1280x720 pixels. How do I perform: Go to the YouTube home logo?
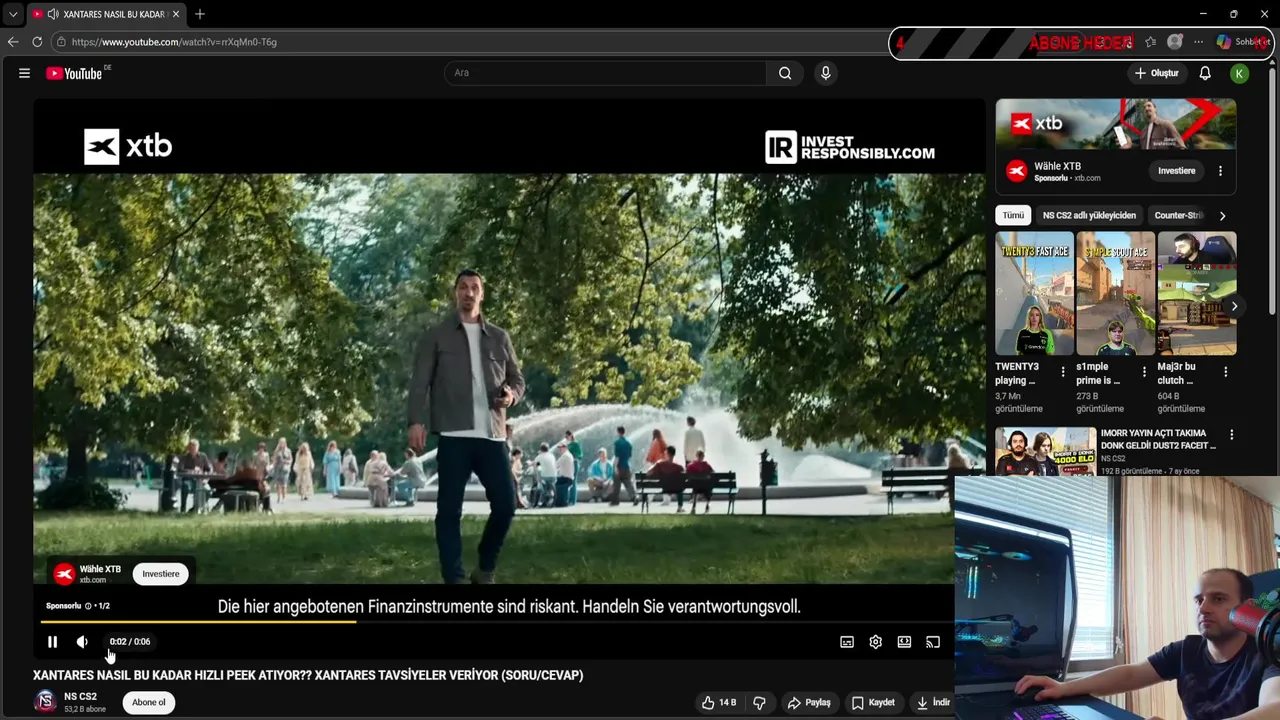tap(75, 73)
